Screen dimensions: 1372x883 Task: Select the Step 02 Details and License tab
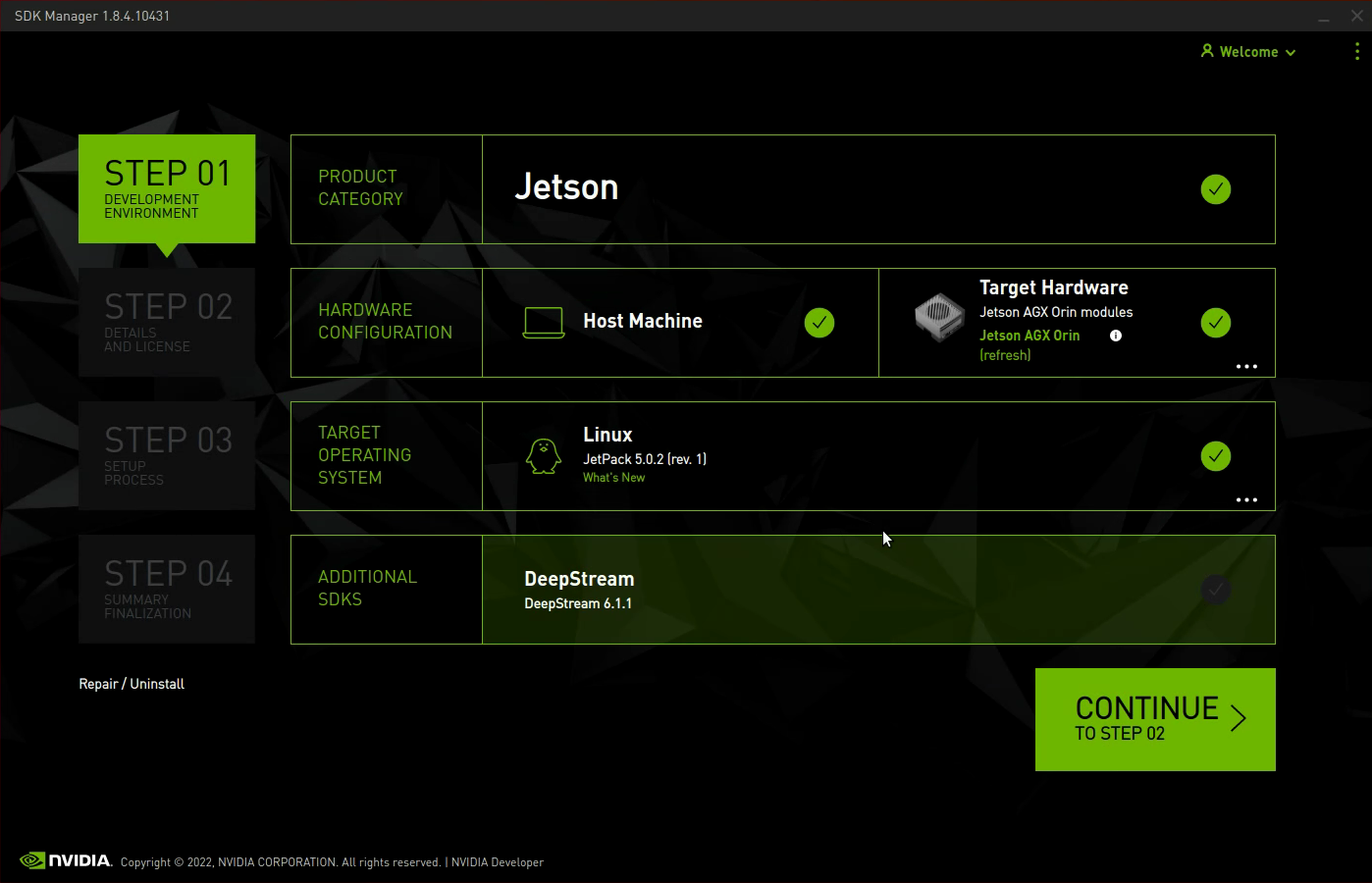pos(167,322)
